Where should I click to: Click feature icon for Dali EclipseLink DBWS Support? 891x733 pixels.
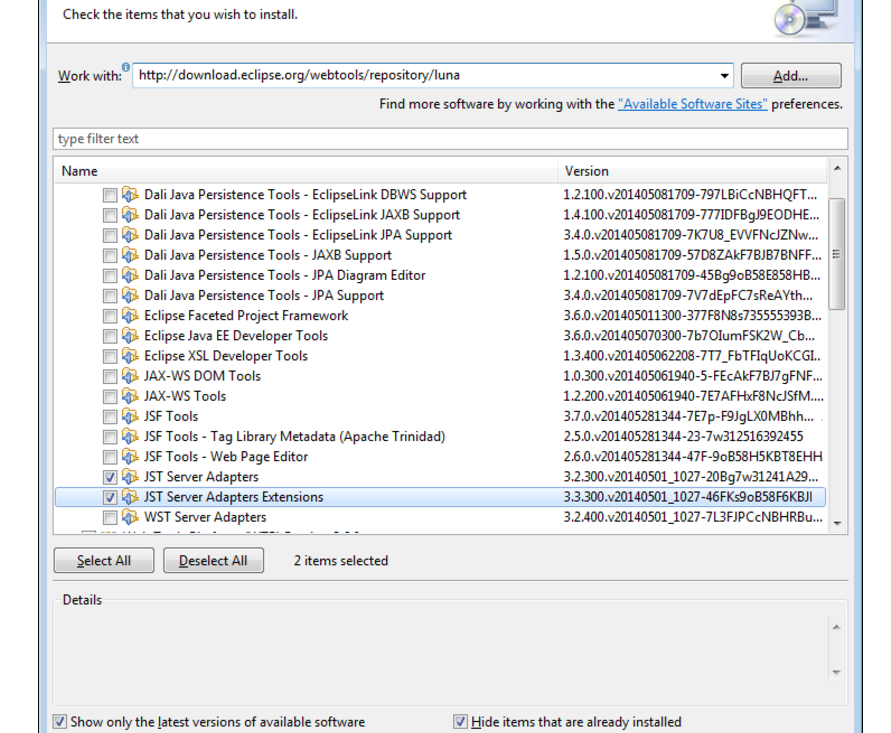tap(130, 195)
